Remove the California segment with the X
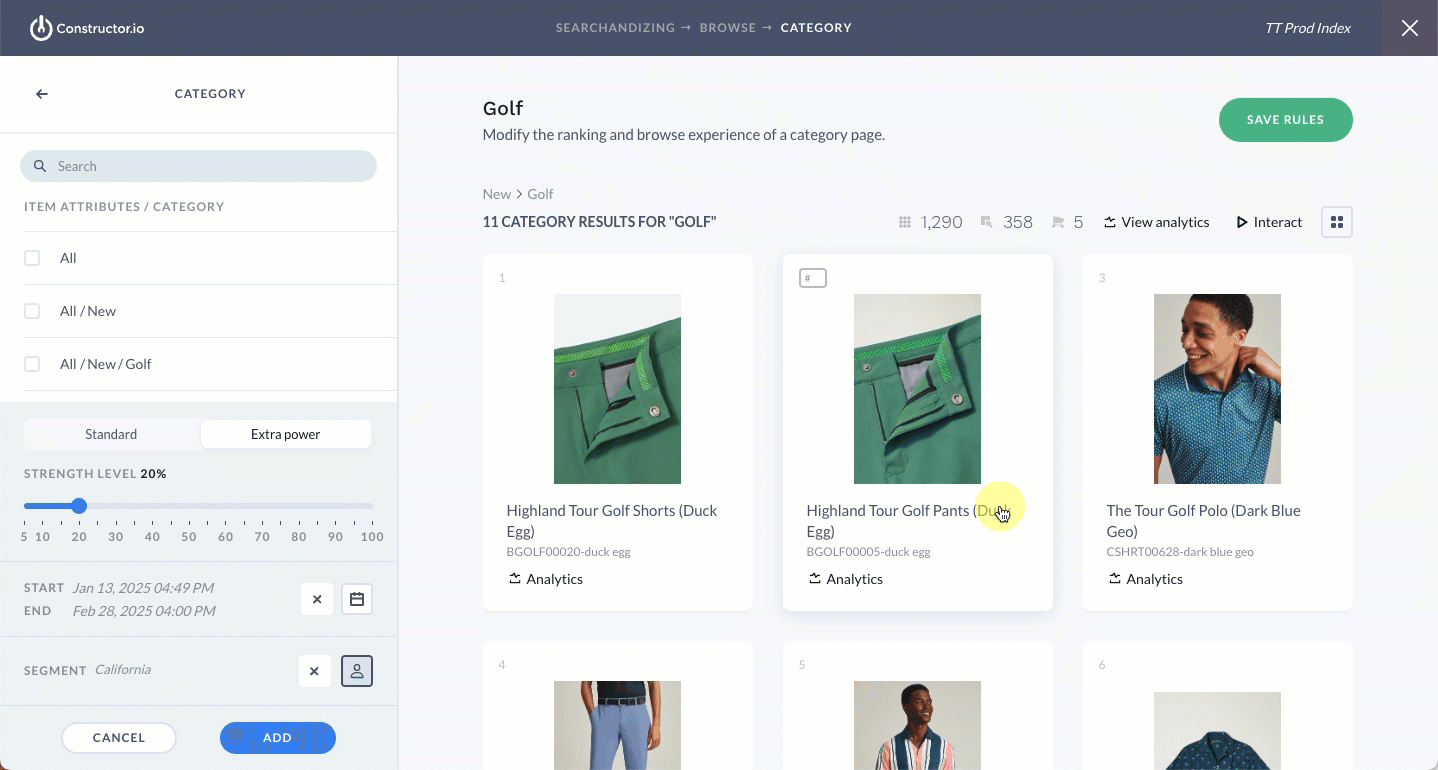 tap(314, 671)
